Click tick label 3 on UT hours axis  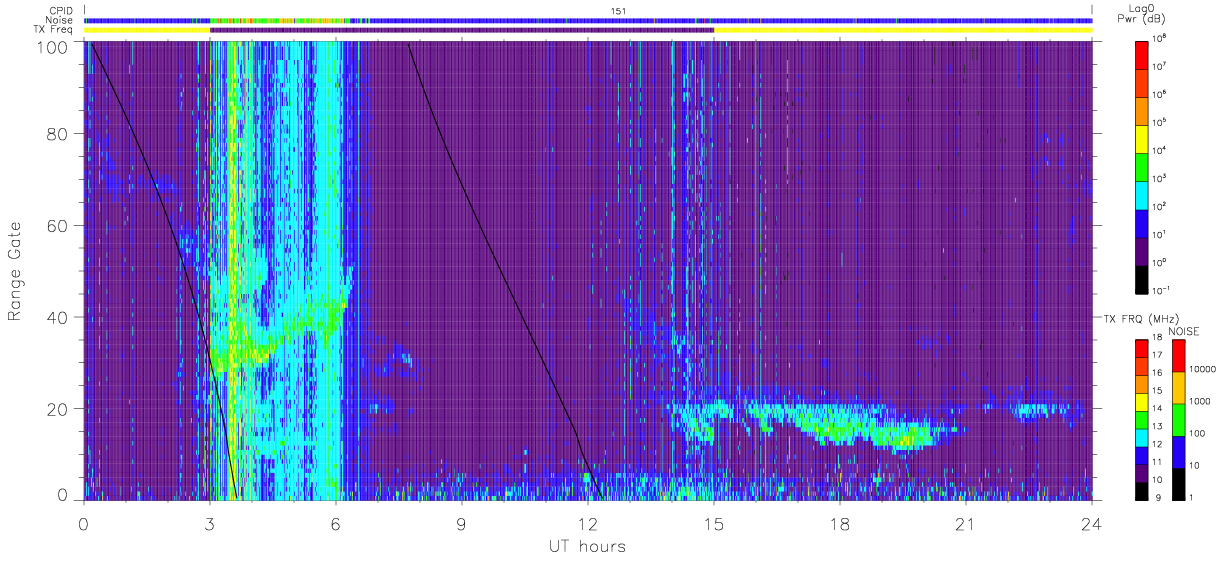pyautogui.click(x=209, y=523)
